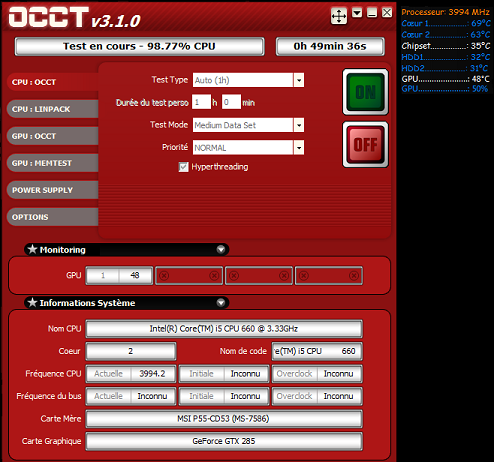Image resolution: width=494 pixels, height=462 pixels.
Task: Click the custom test minutes field
Action: point(231,102)
